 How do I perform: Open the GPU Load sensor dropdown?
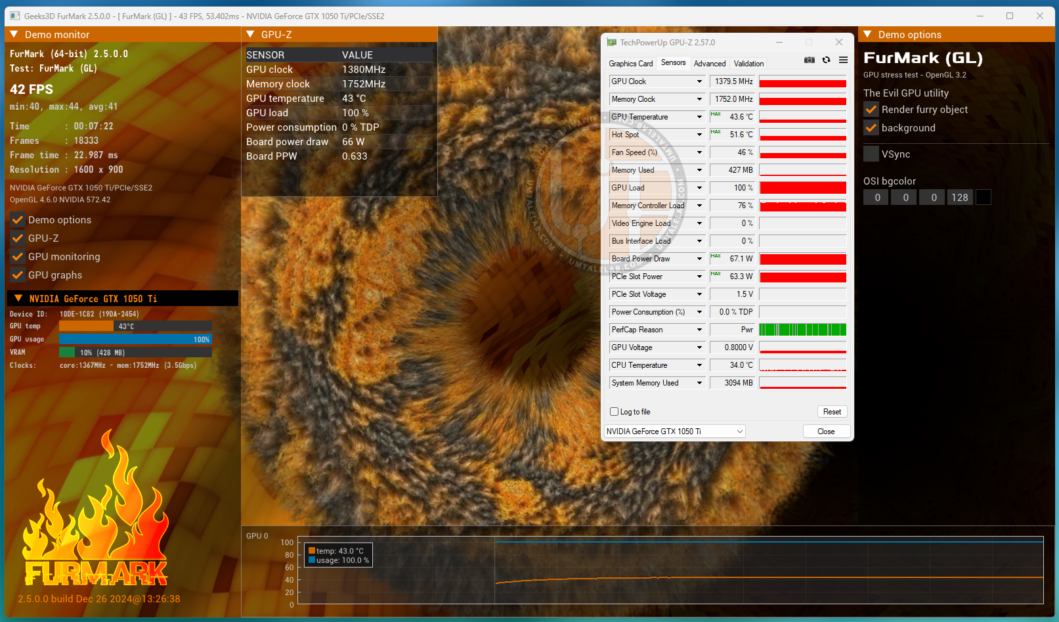tap(699, 188)
